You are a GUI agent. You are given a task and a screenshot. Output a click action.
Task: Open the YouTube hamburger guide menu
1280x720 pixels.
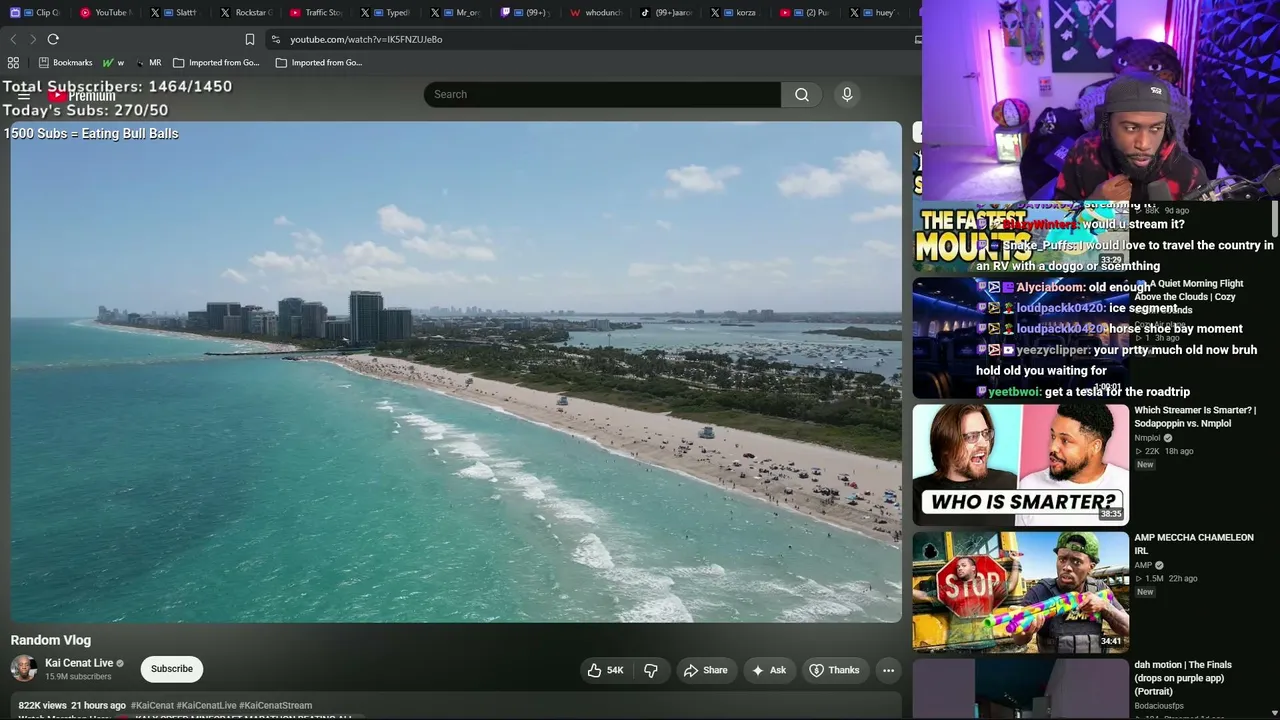[24, 96]
